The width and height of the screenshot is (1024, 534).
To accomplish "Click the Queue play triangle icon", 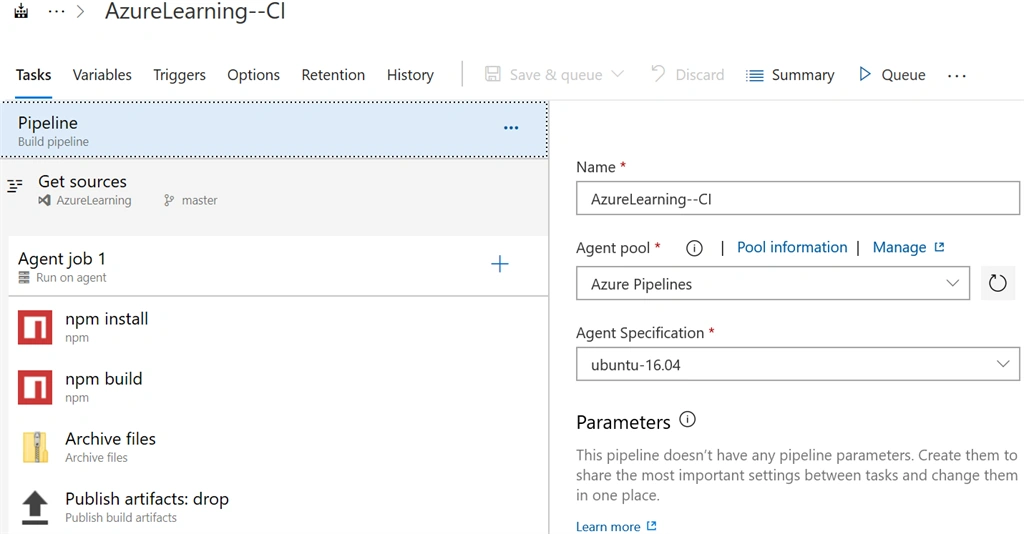I will pyautogui.click(x=865, y=74).
